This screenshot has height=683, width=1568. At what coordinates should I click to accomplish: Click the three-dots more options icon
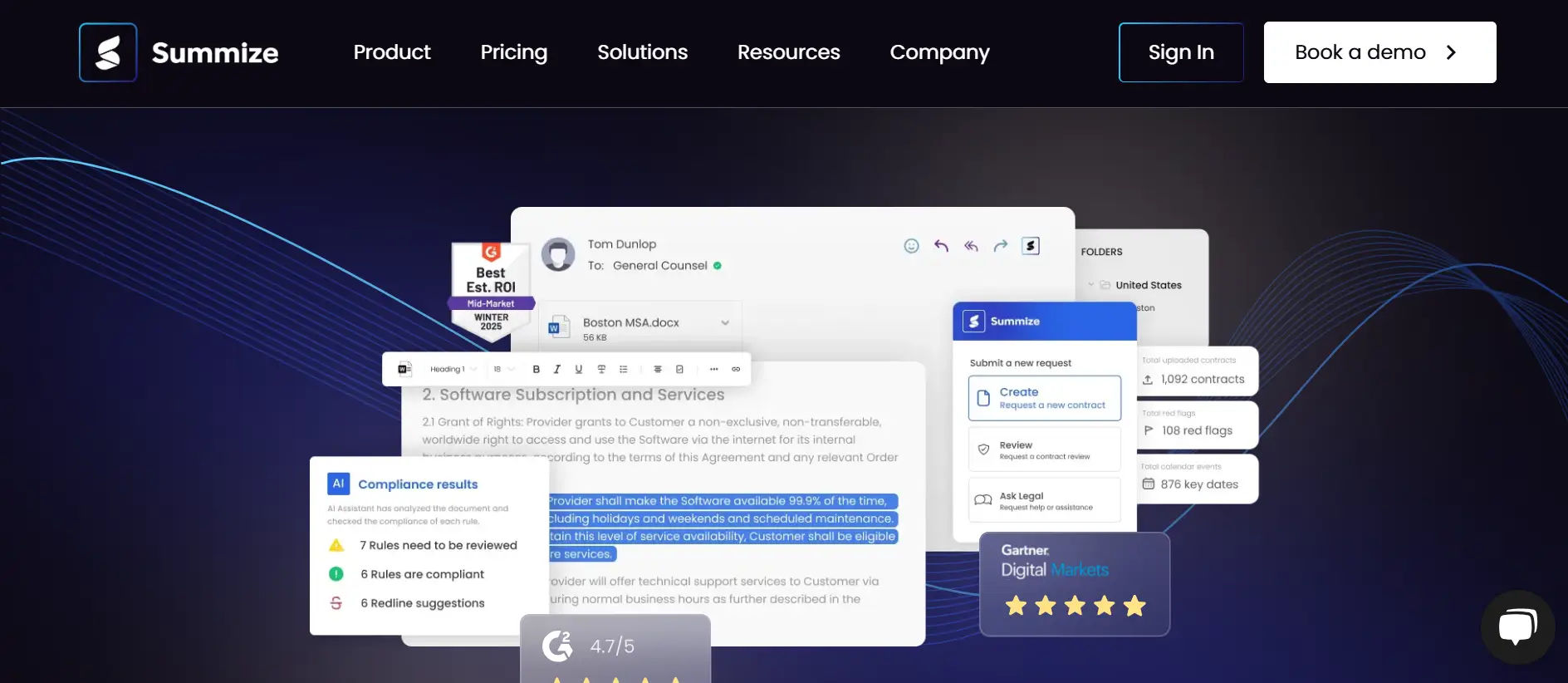[x=713, y=369]
